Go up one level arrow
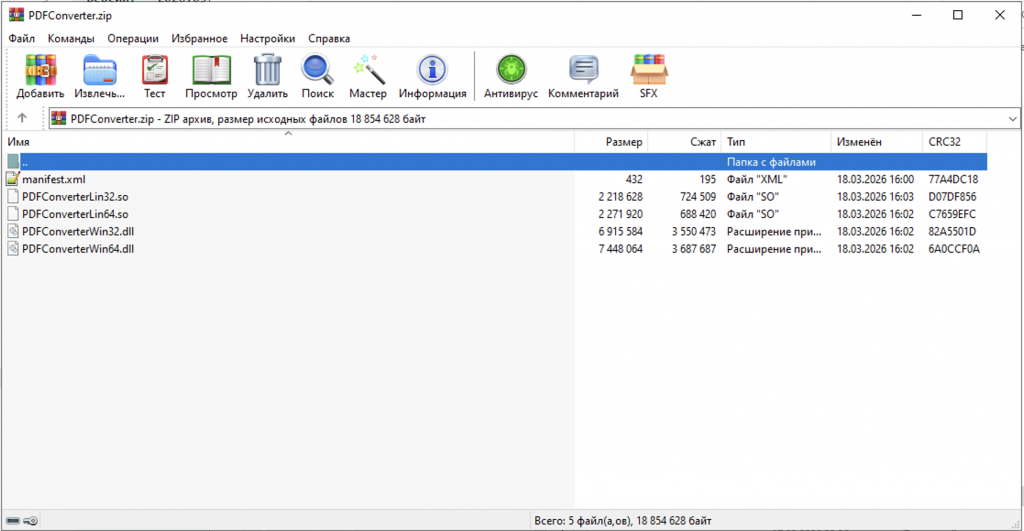The width and height of the screenshot is (1024, 531). pyautogui.click(x=22, y=118)
